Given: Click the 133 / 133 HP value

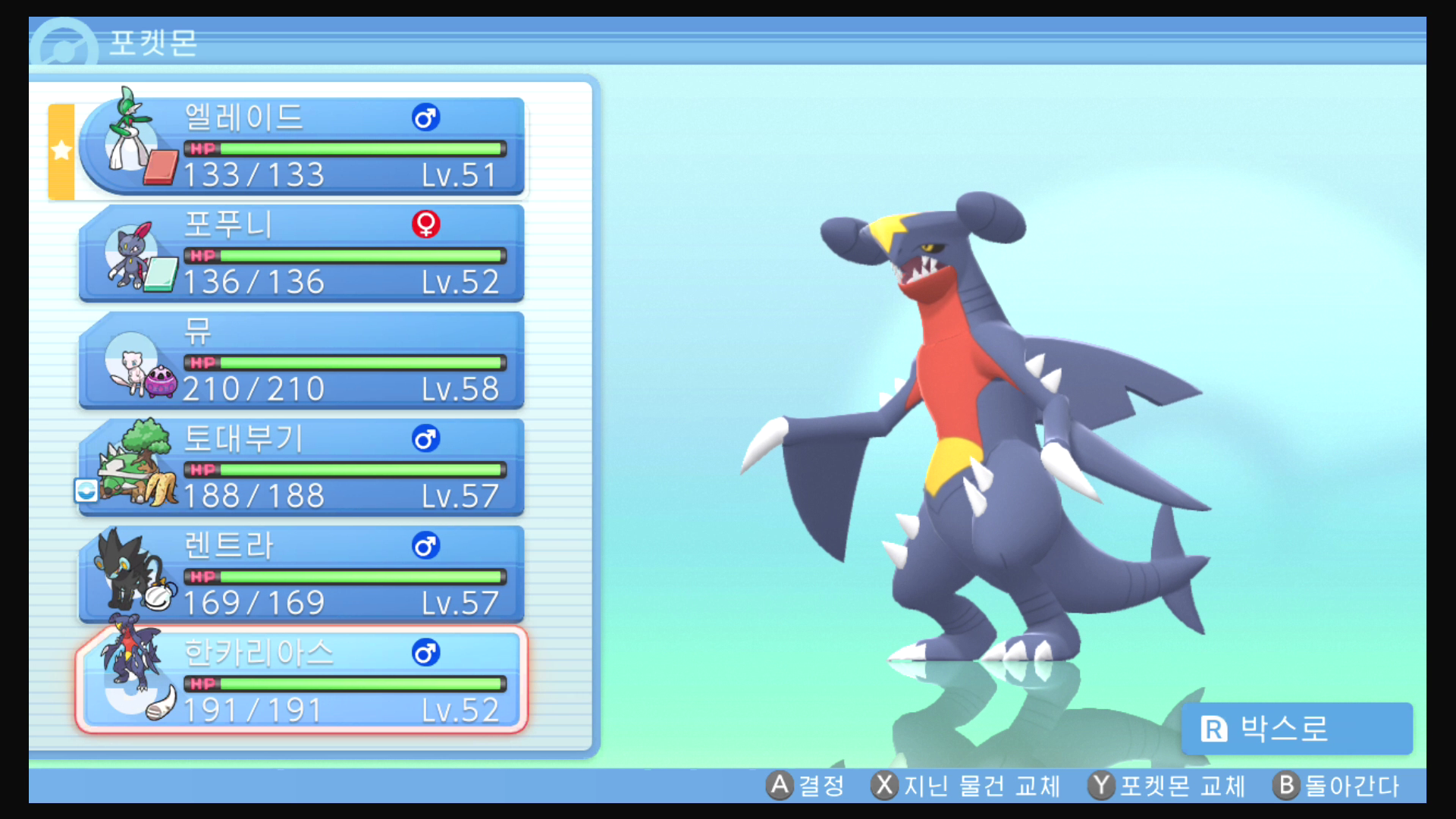Looking at the screenshot, I should pos(254,175).
